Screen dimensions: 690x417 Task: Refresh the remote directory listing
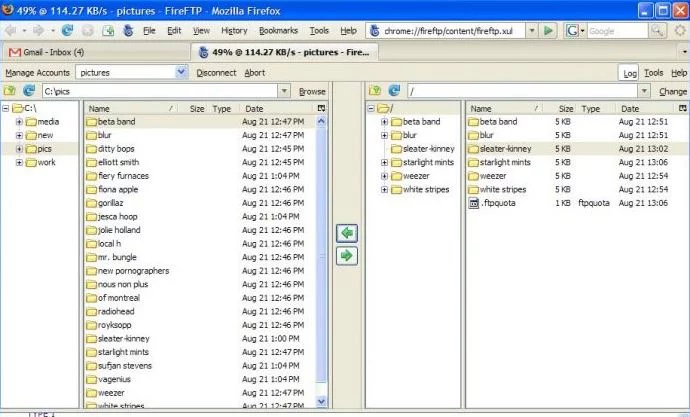point(394,91)
